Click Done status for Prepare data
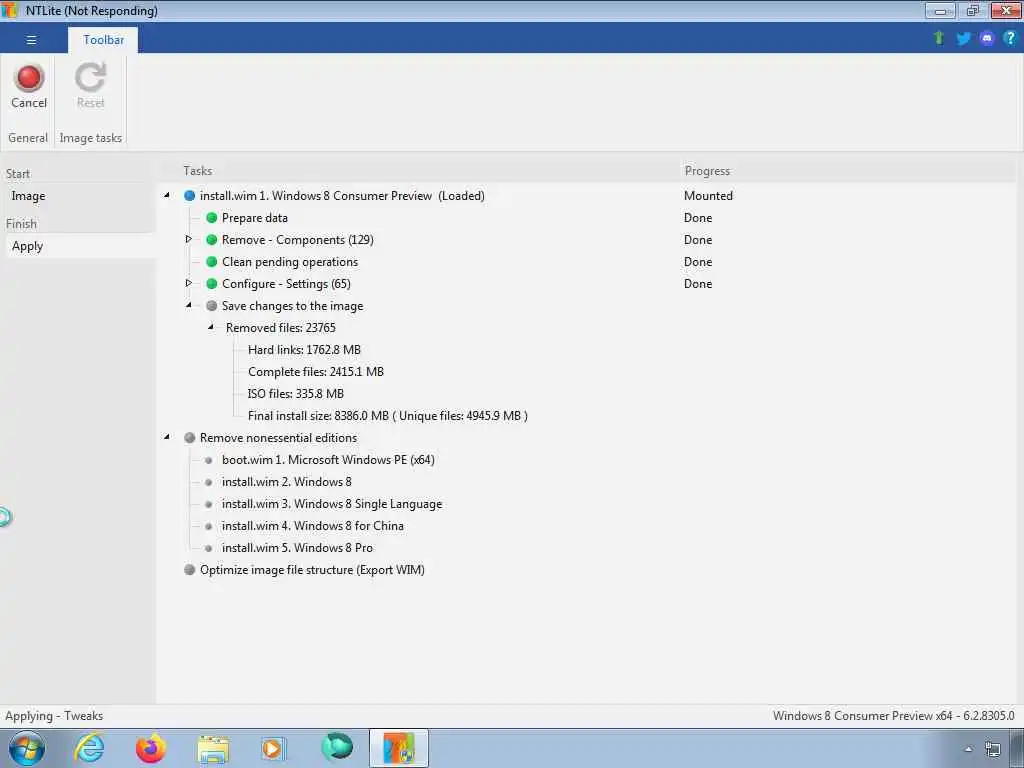Screen dimensions: 1024x768 coord(698,218)
